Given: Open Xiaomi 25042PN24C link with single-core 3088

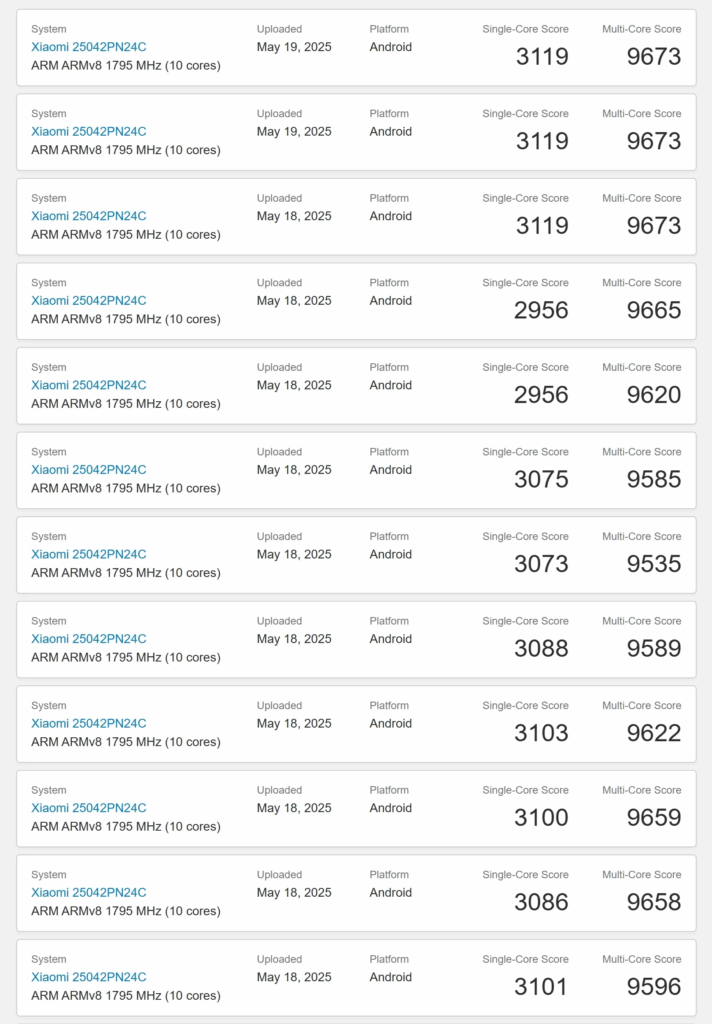Looking at the screenshot, I should tap(88, 639).
